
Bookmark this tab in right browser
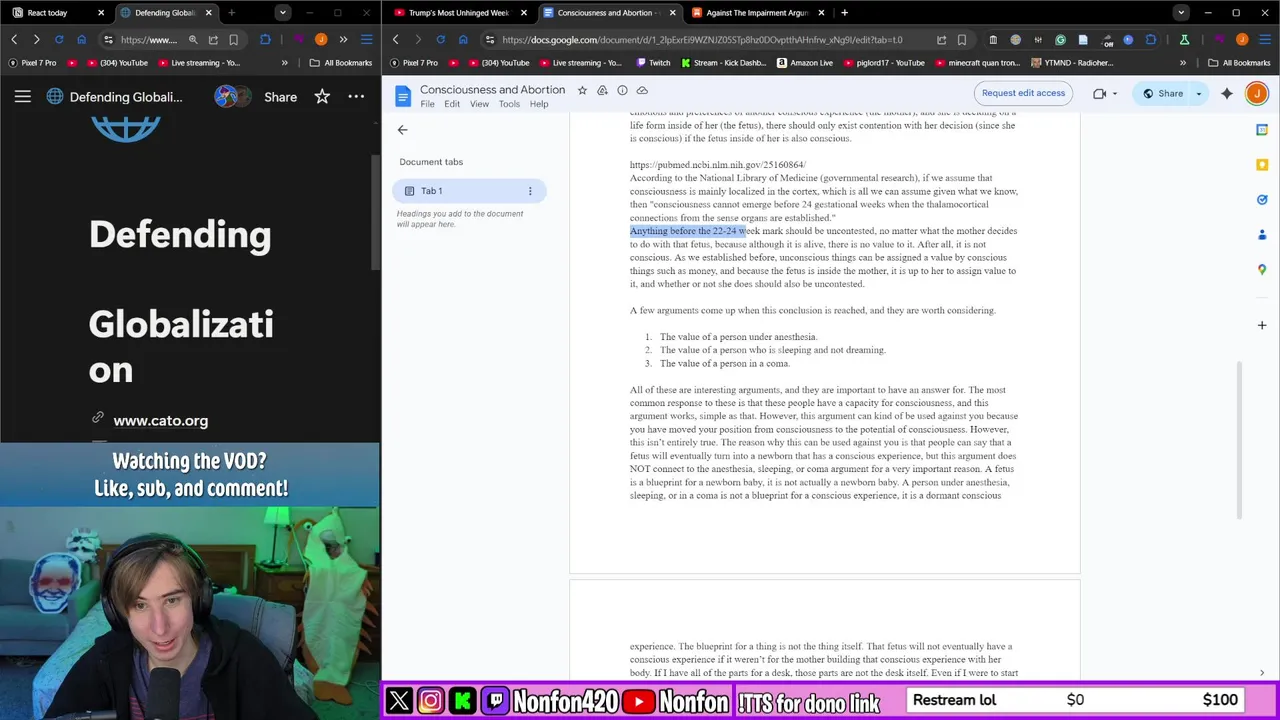(x=962, y=40)
